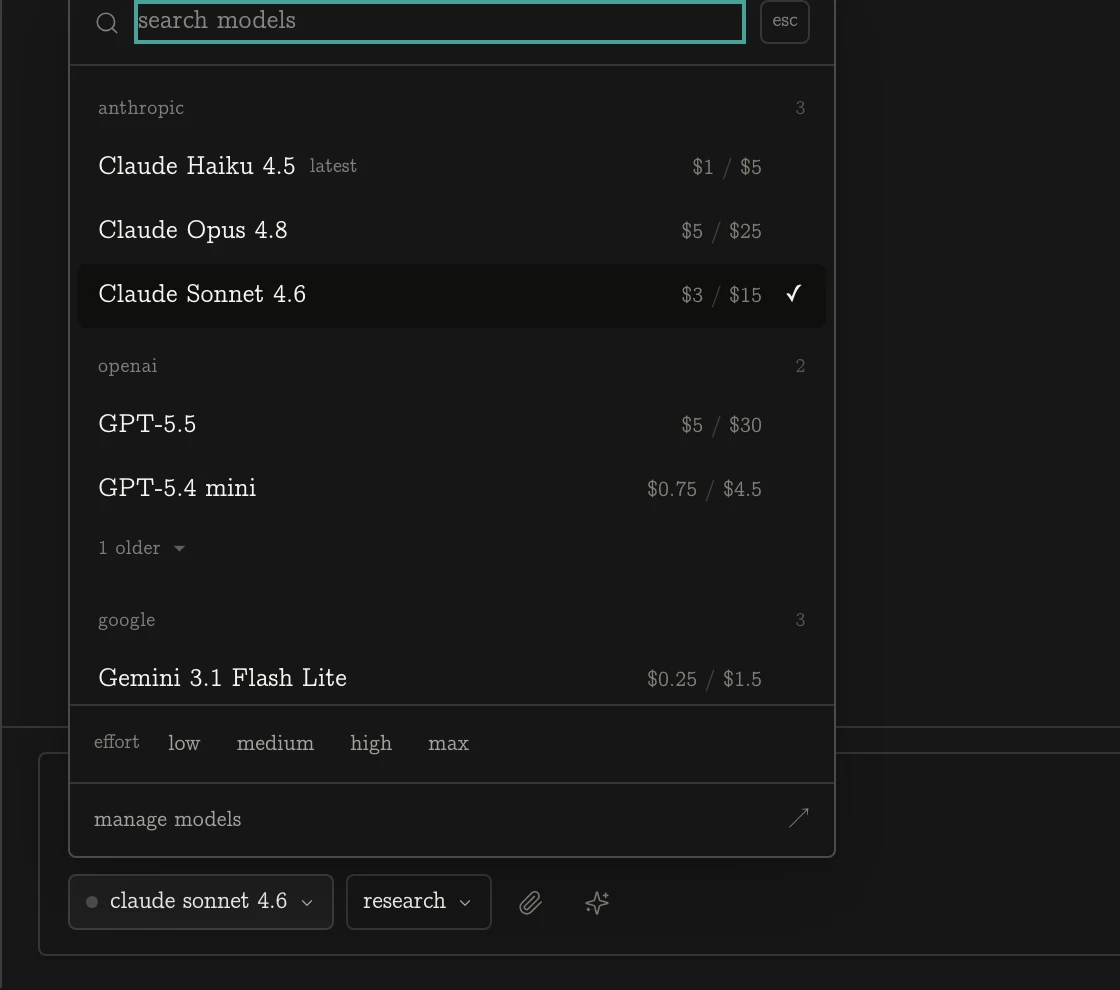Select Claude Opus 4.8 model

point(451,231)
